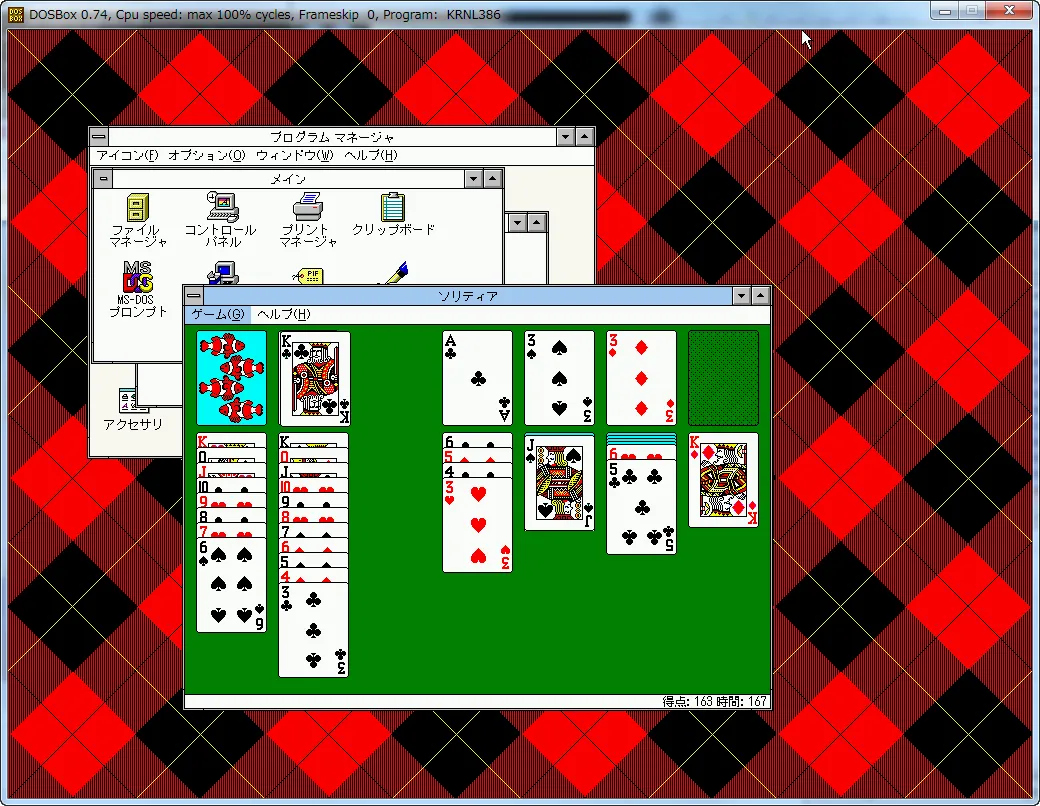Image resolution: width=1040 pixels, height=806 pixels.
Task: Select the King of Clubs waste card
Action: coord(314,378)
